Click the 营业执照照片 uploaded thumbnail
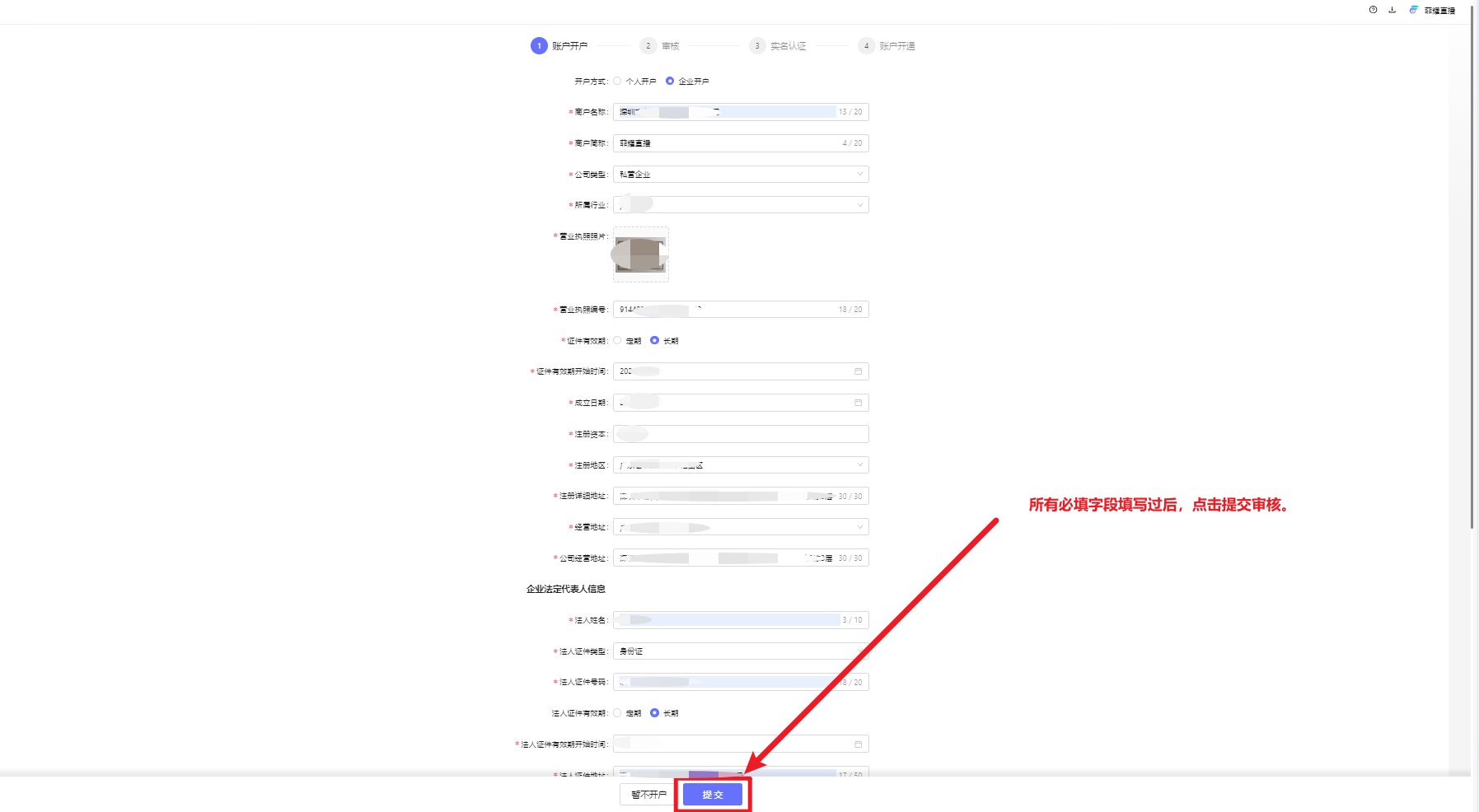This screenshot has width=1479, height=812. pyautogui.click(x=641, y=254)
